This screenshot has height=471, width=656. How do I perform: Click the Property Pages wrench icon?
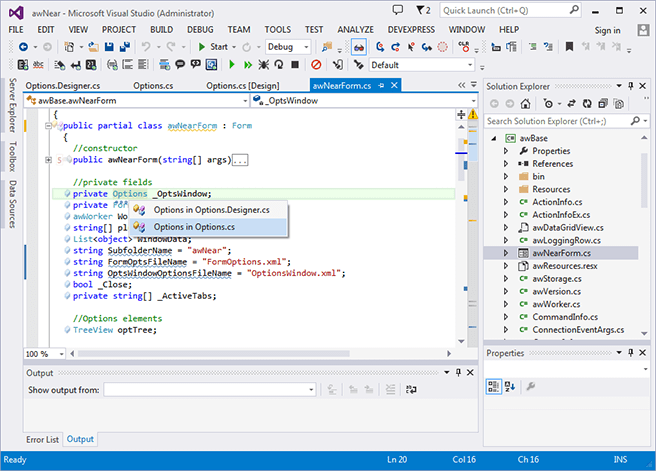(x=530, y=386)
